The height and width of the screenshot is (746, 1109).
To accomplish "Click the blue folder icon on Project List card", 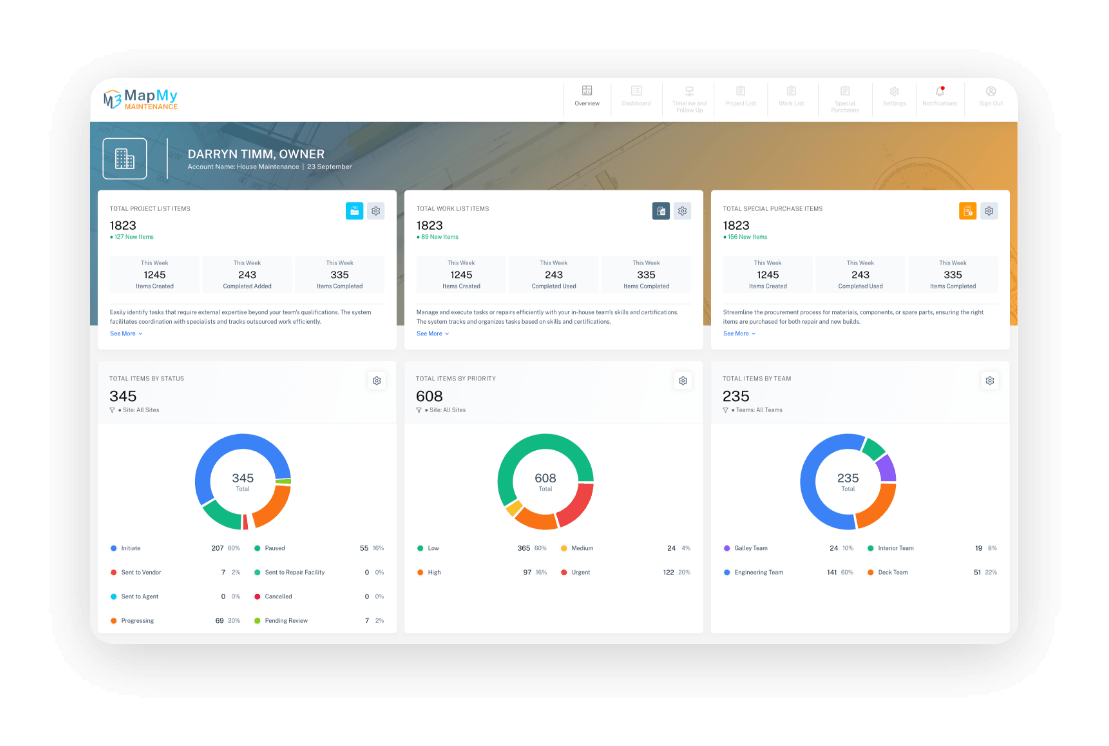I will pyautogui.click(x=354, y=211).
